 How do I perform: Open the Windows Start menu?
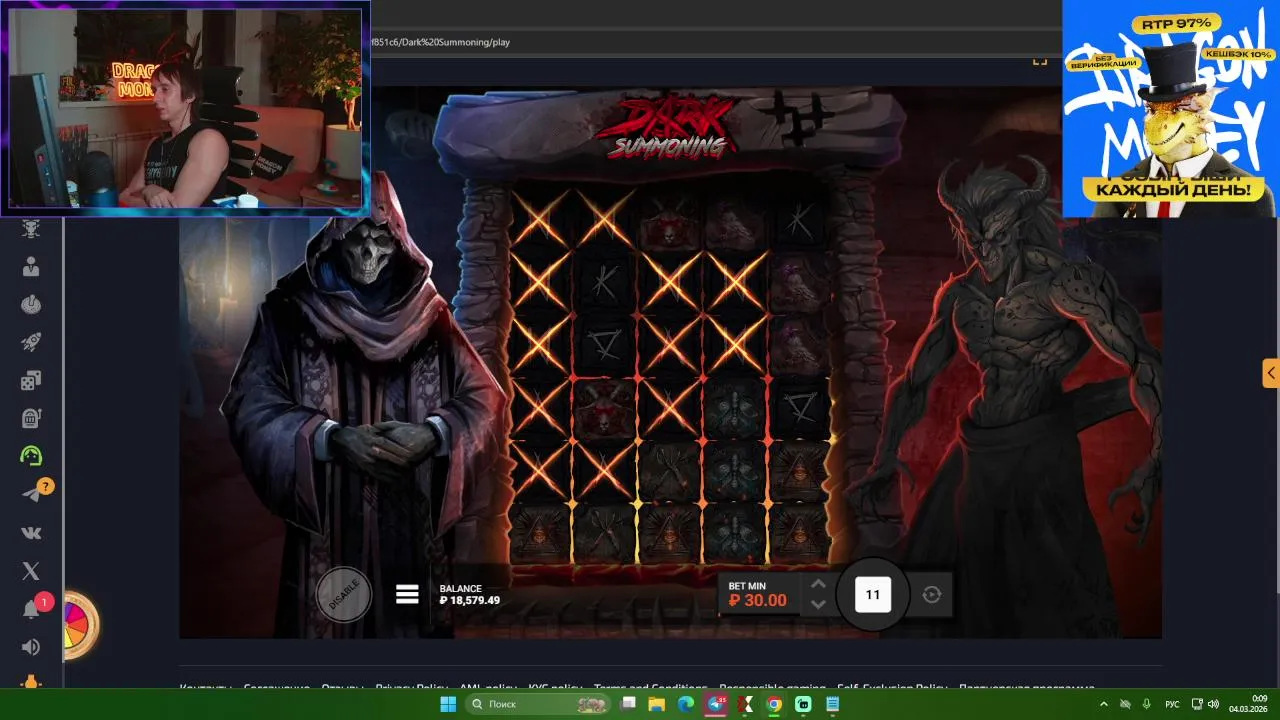pyautogui.click(x=448, y=704)
